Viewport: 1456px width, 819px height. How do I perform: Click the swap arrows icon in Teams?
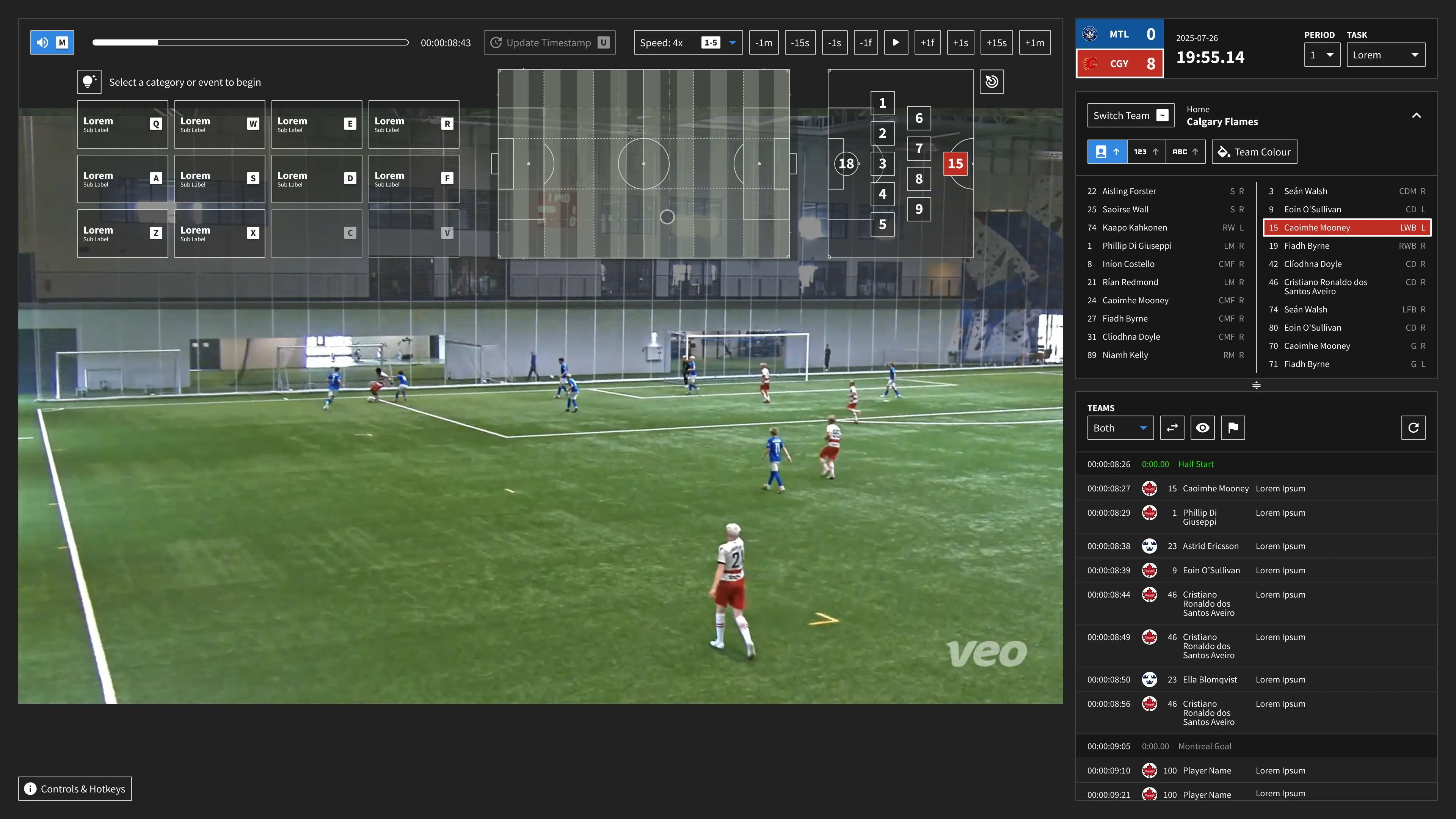(1172, 428)
